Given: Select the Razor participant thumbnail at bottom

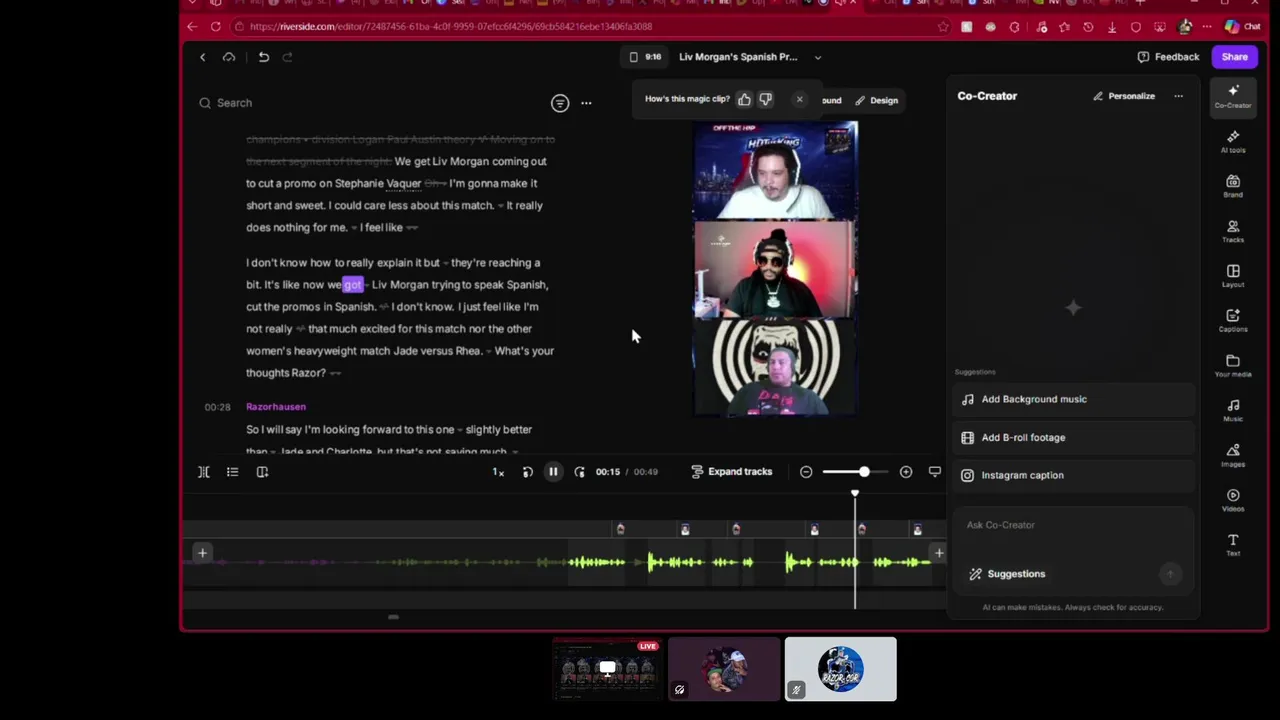Looking at the screenshot, I should tap(841, 669).
